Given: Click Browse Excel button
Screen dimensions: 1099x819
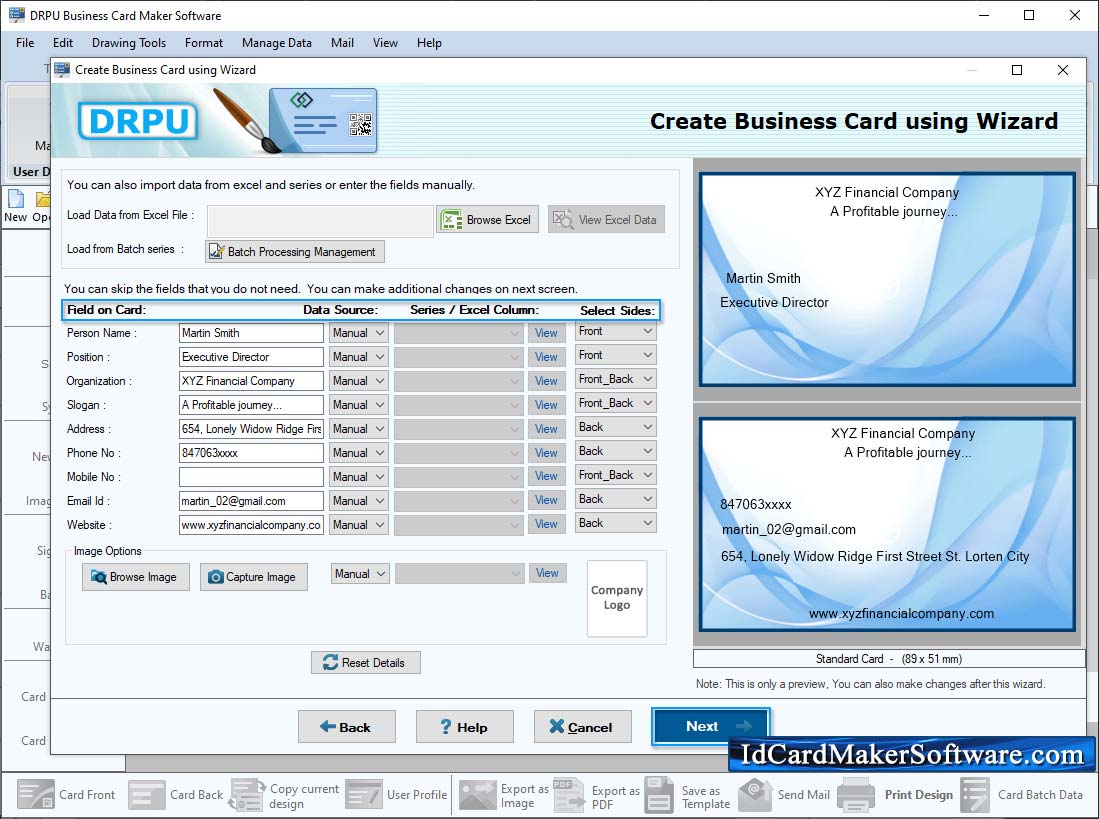Looking at the screenshot, I should [488, 220].
